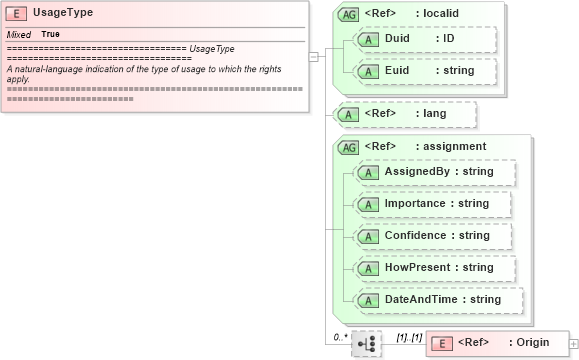Click the A icon beside AssignedBy
This screenshot has height=360, width=579.
click(368, 172)
